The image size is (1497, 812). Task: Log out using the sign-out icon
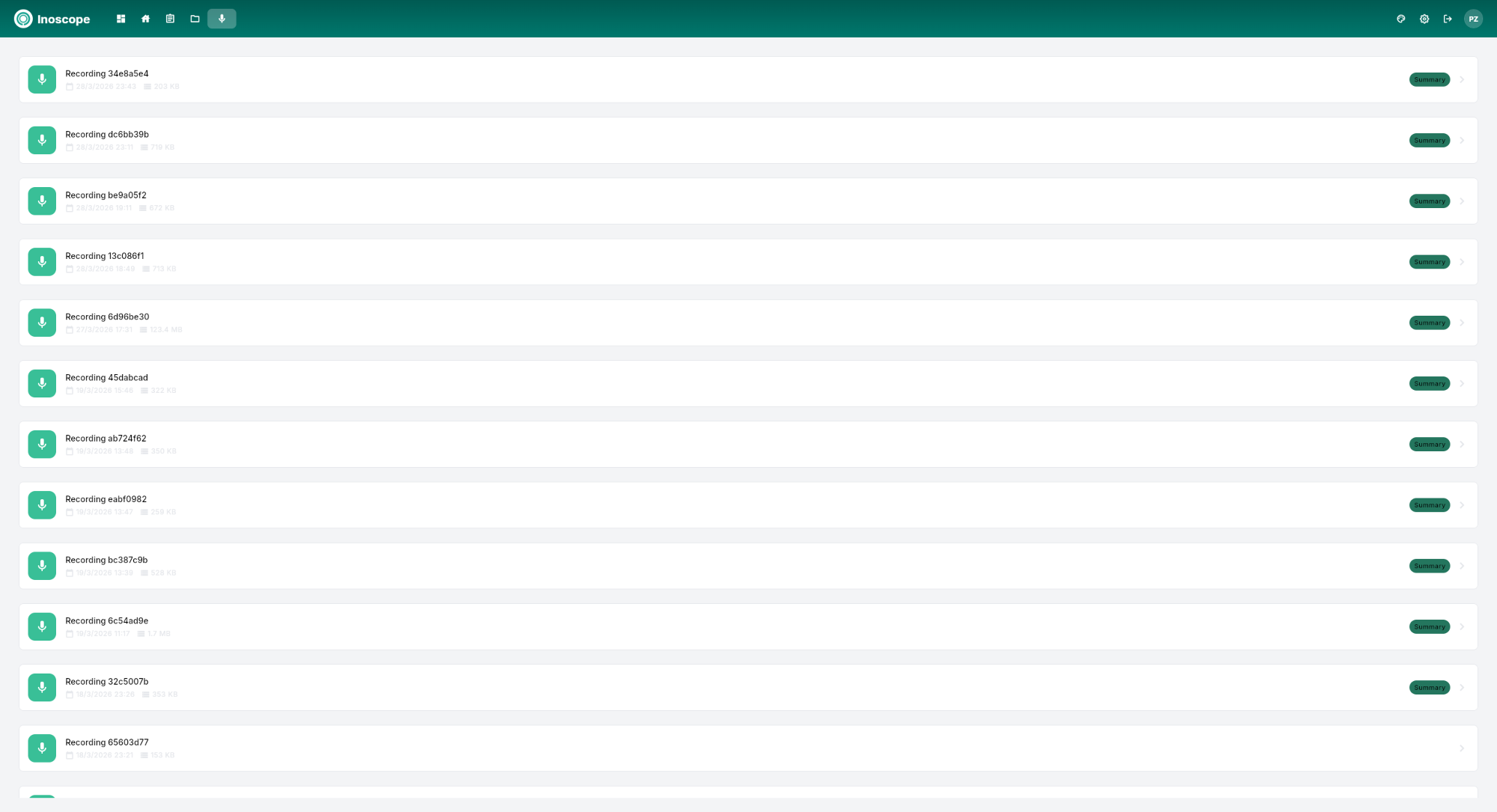(x=1448, y=19)
